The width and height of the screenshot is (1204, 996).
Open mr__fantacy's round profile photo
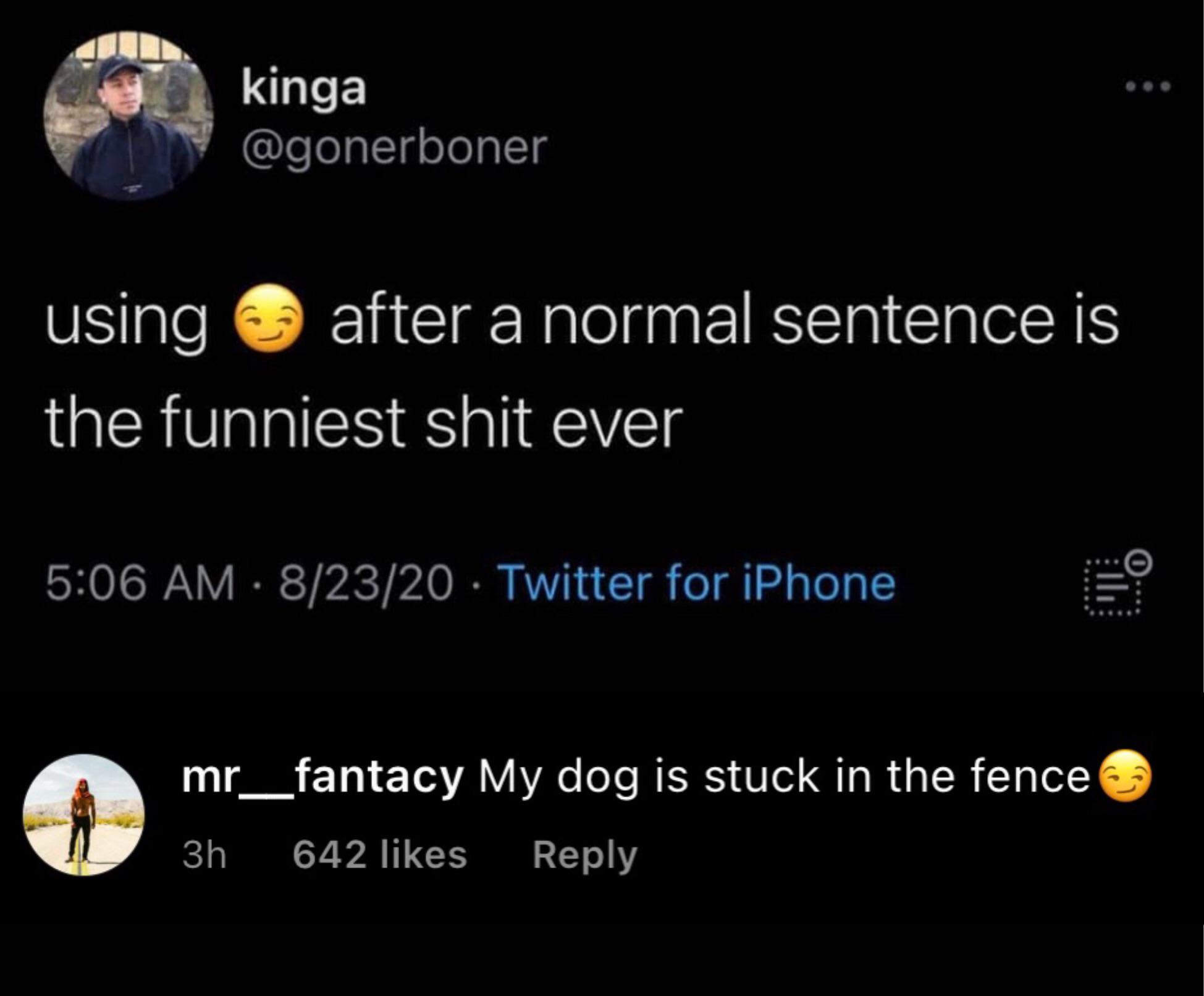pos(83,814)
